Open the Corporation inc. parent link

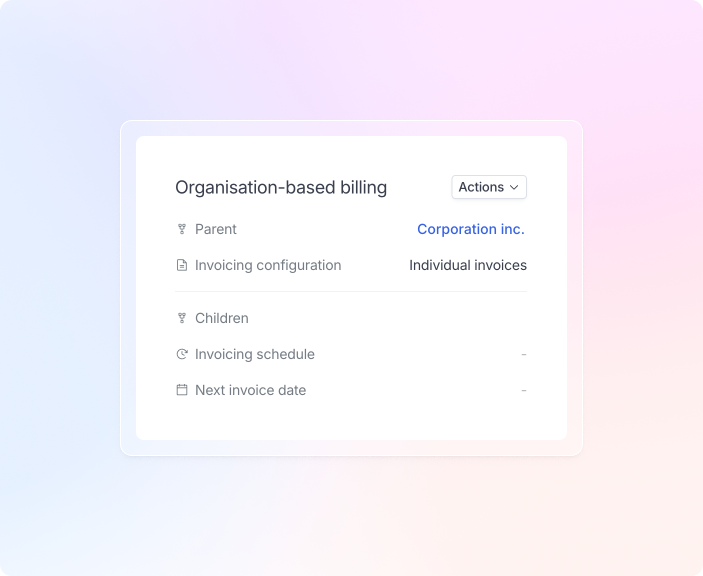471,229
